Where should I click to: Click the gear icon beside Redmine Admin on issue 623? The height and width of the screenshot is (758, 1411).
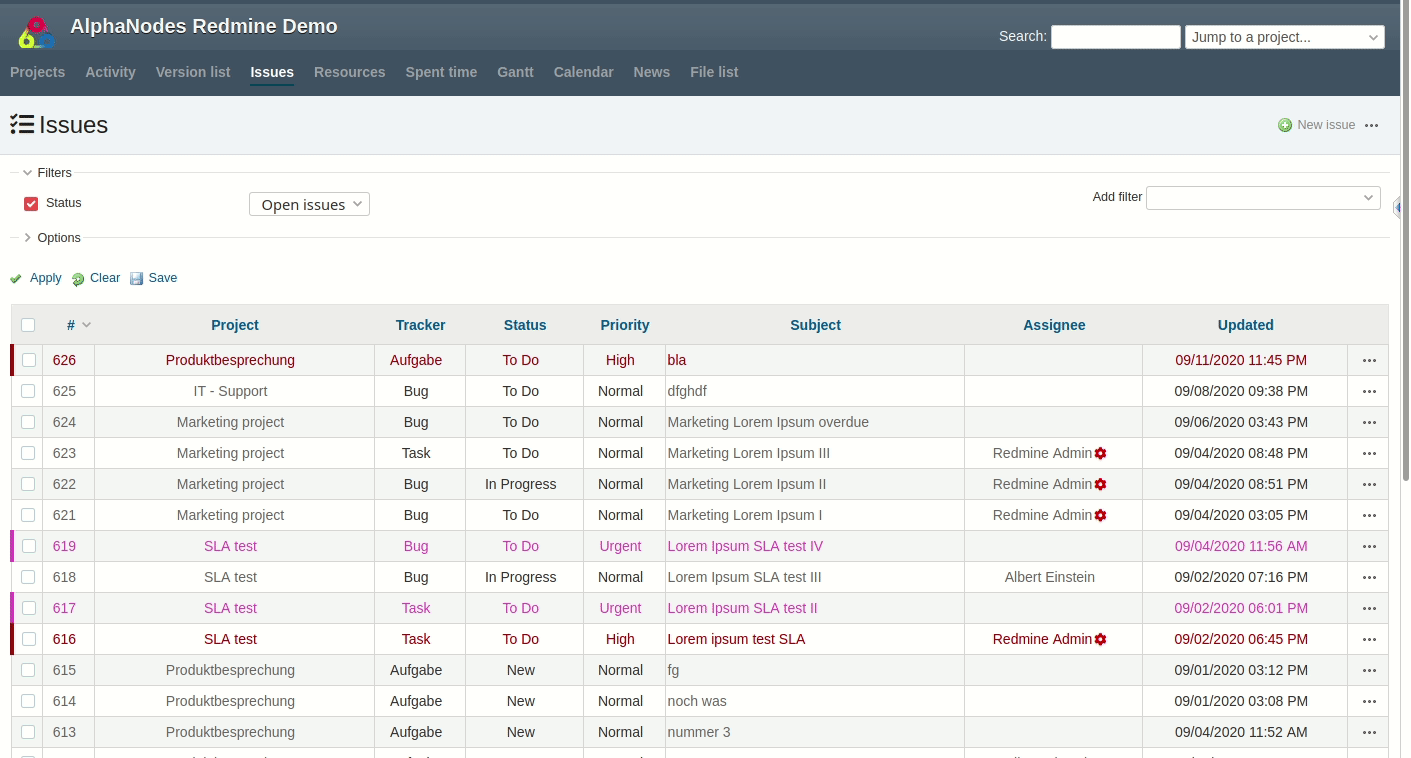pos(1100,453)
